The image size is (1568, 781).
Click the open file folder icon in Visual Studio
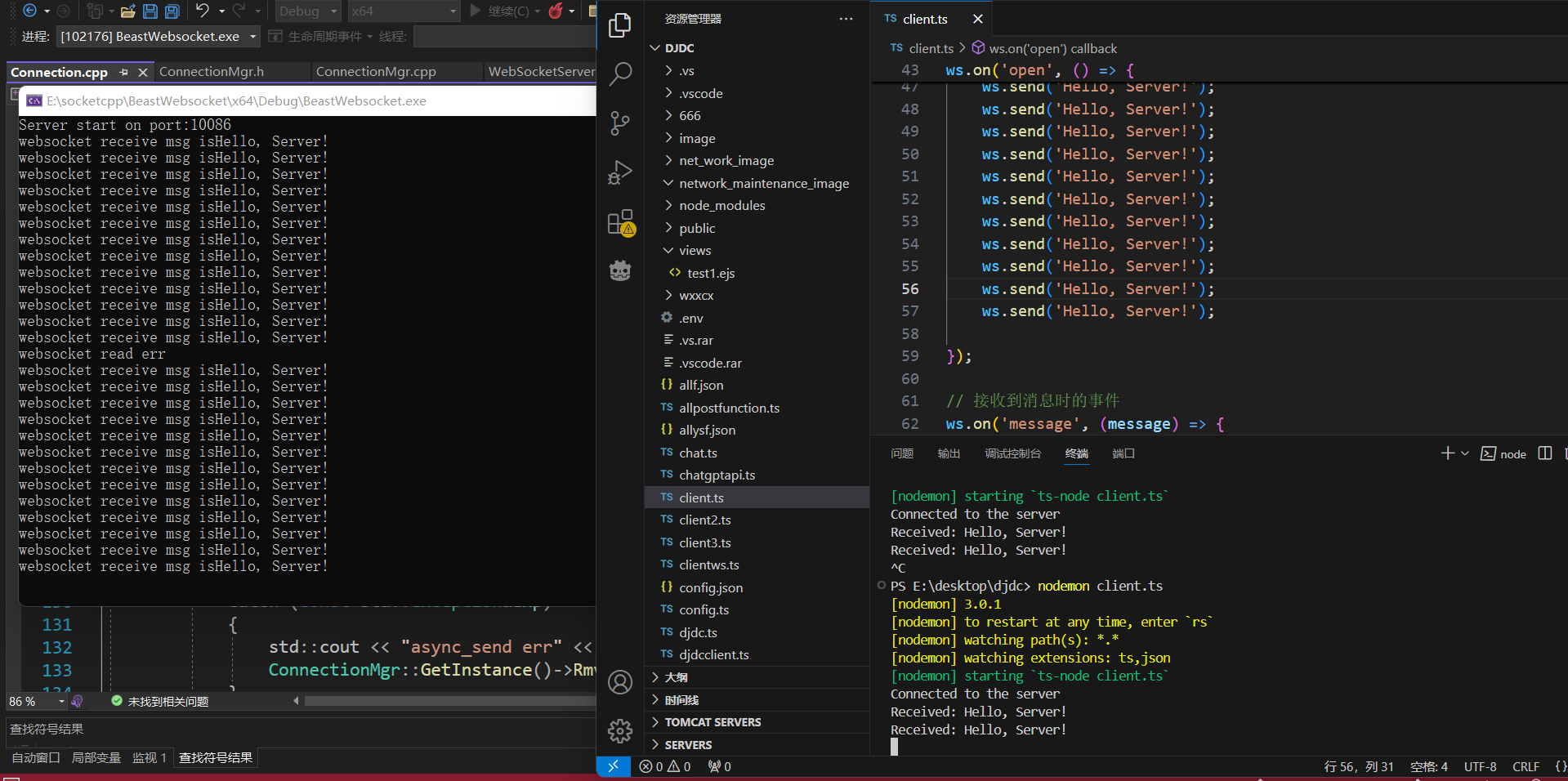coord(128,11)
